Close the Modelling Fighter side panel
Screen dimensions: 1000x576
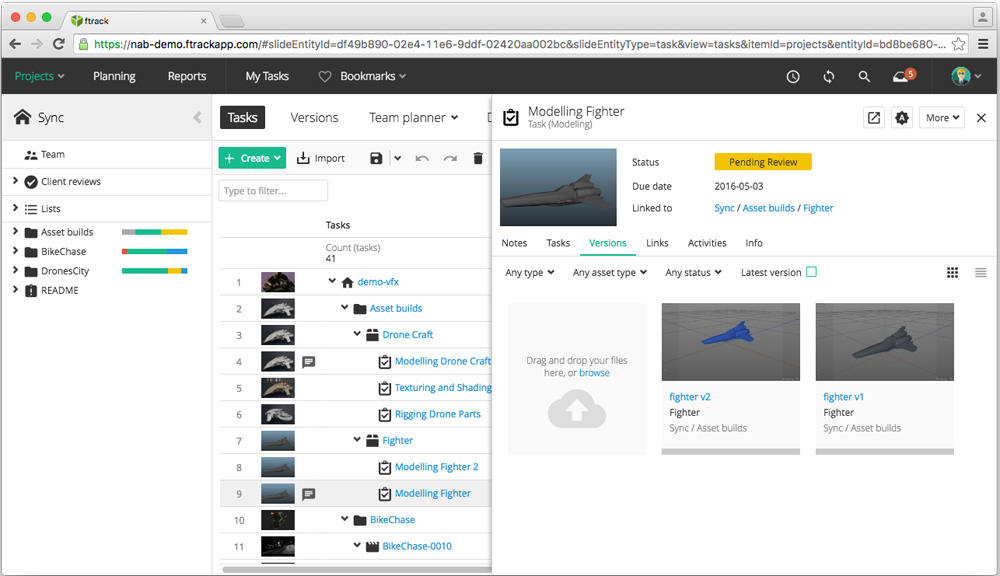tap(981, 117)
